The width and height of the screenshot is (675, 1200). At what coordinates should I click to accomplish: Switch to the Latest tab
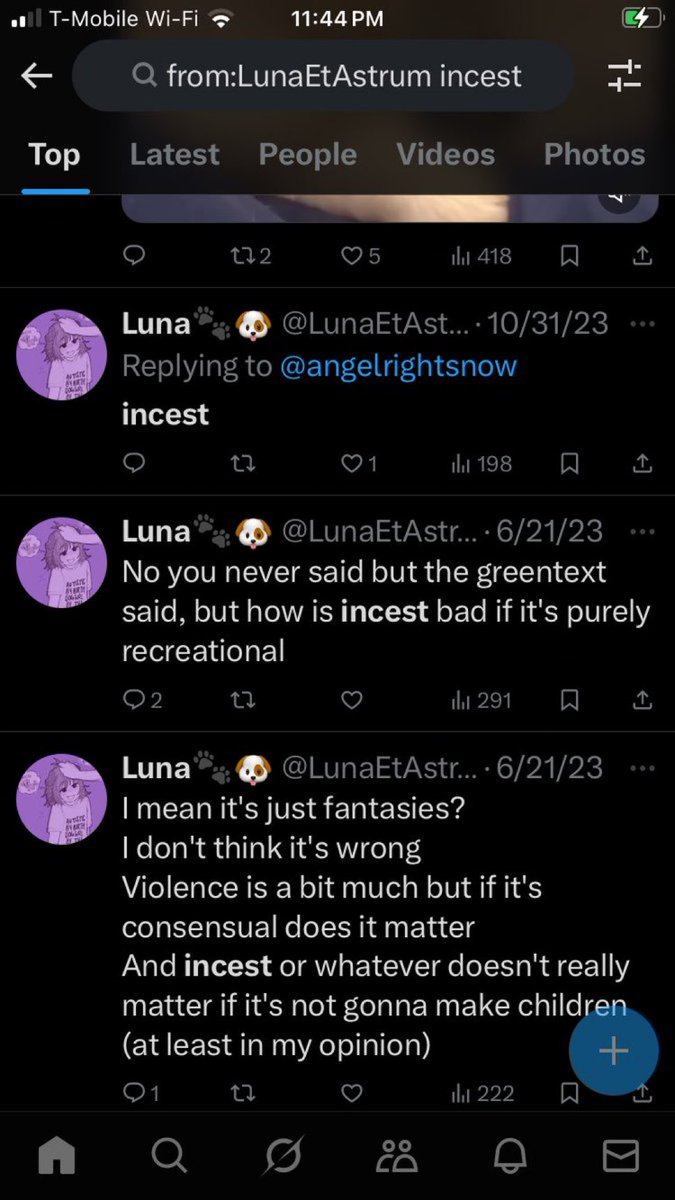174,154
